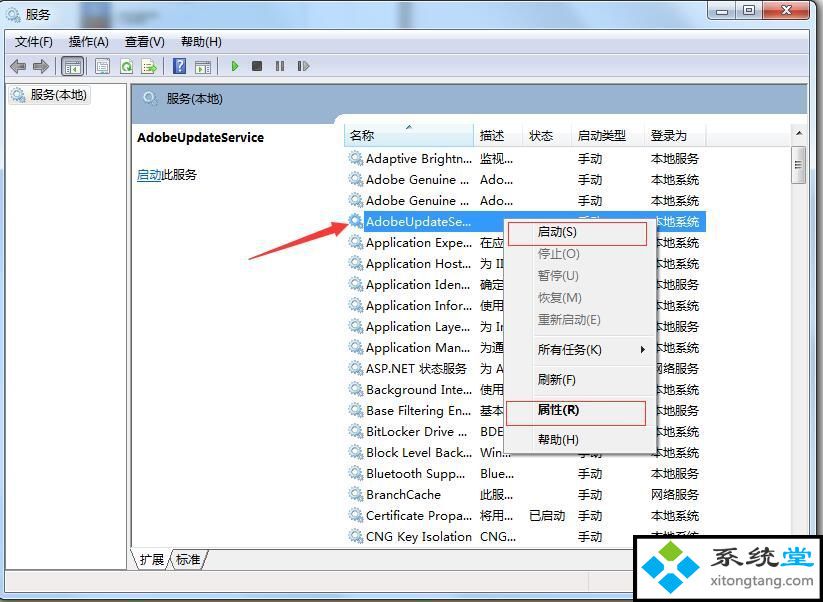Maximize the 服务 window
823x602 pixels.
click(750, 9)
